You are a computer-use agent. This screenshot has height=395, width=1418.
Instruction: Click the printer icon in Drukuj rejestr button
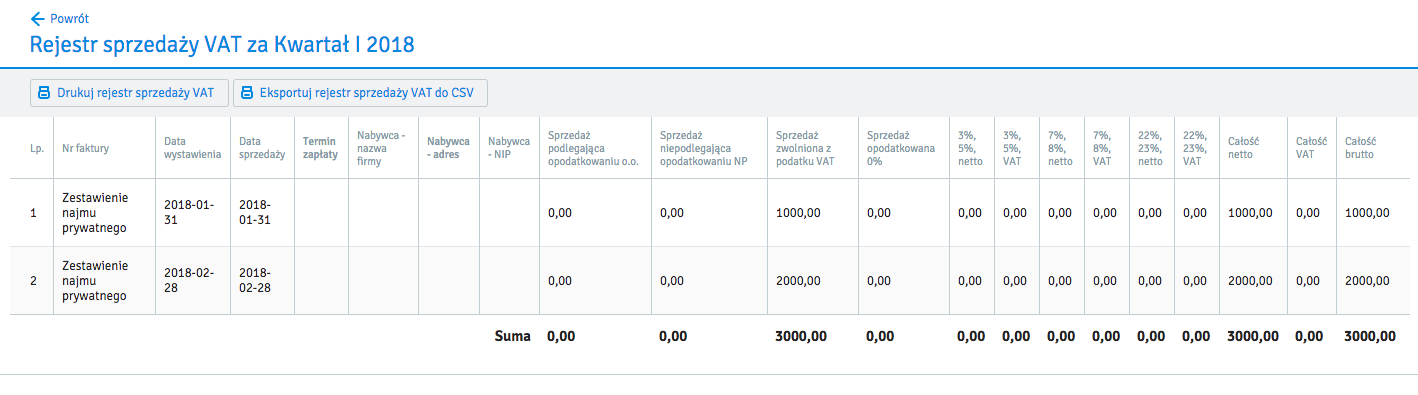tap(44, 94)
